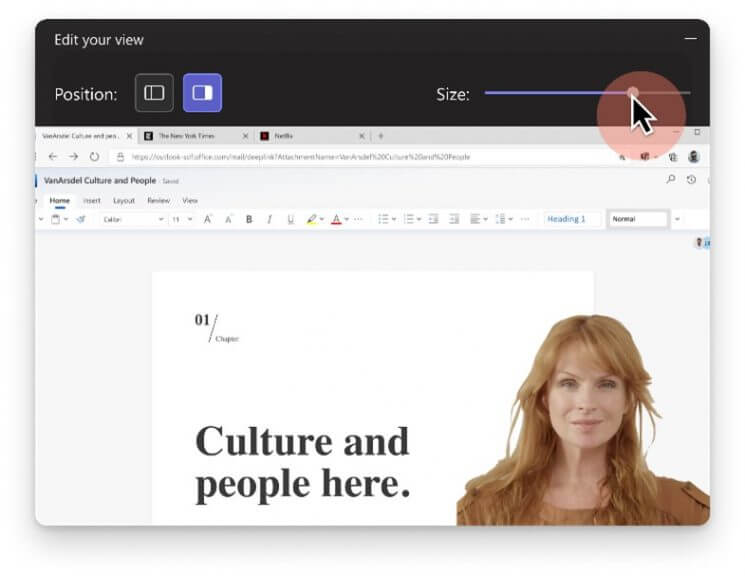The width and height of the screenshot is (745, 576).
Task: Reload the page with refresh icon
Action: click(x=94, y=157)
